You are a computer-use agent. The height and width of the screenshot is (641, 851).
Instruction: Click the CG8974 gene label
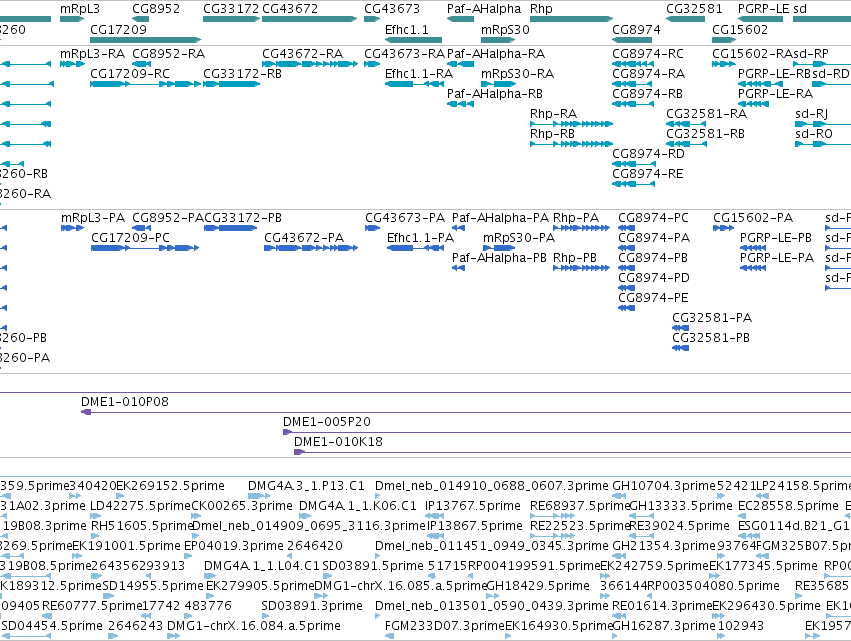[636, 29]
